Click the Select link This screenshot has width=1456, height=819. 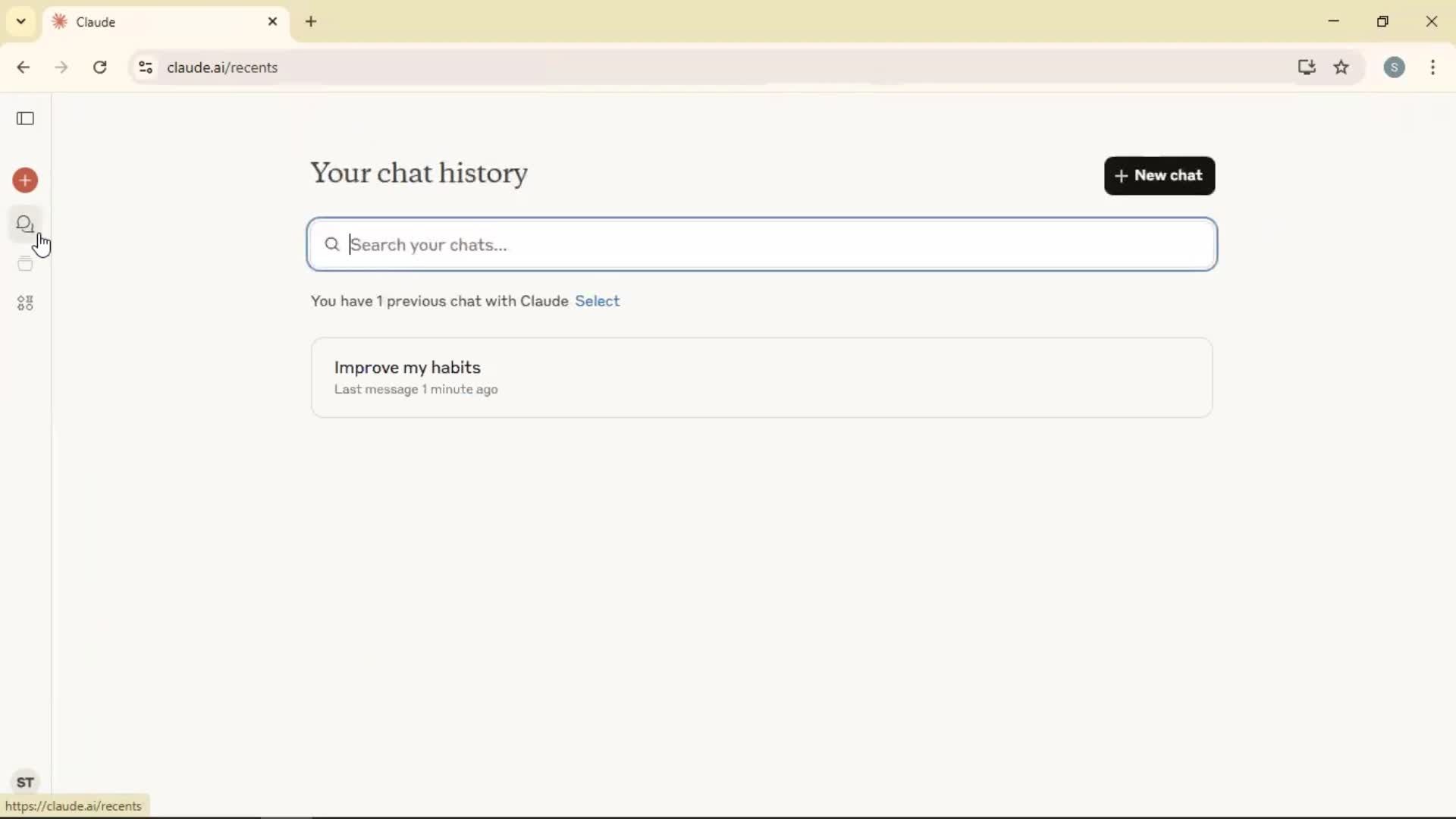(x=598, y=301)
